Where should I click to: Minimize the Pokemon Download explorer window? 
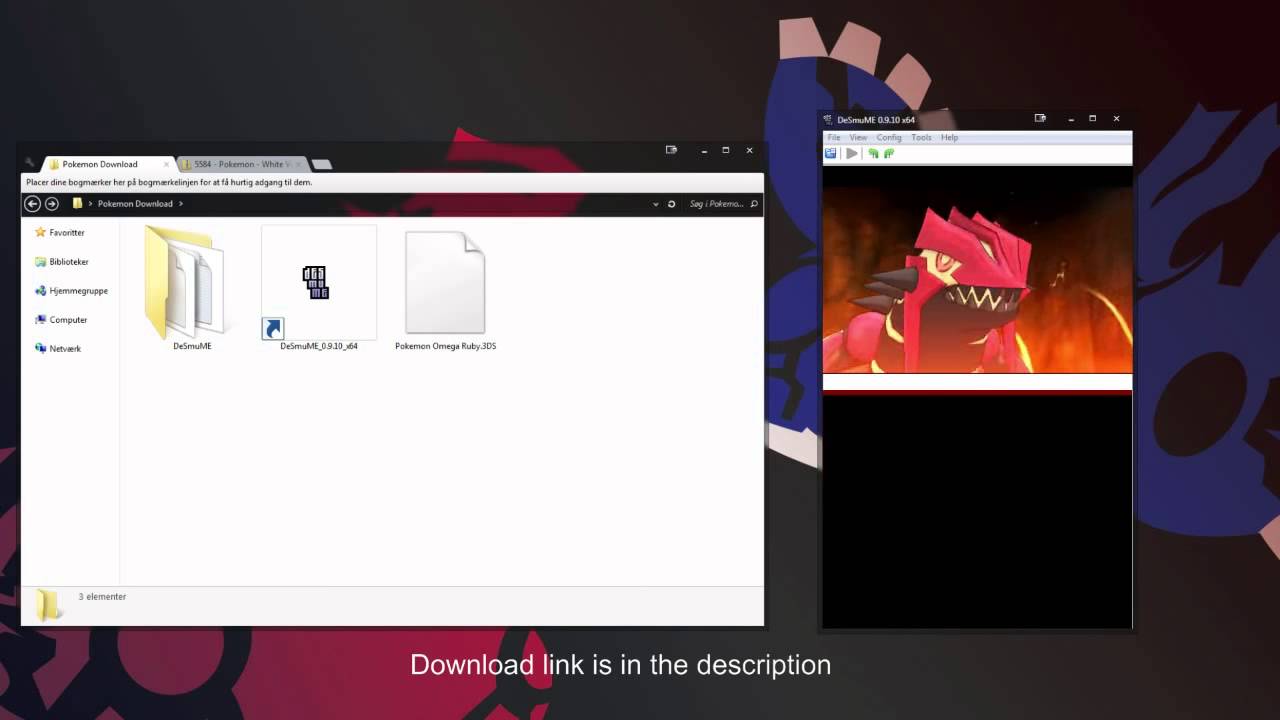coord(702,151)
